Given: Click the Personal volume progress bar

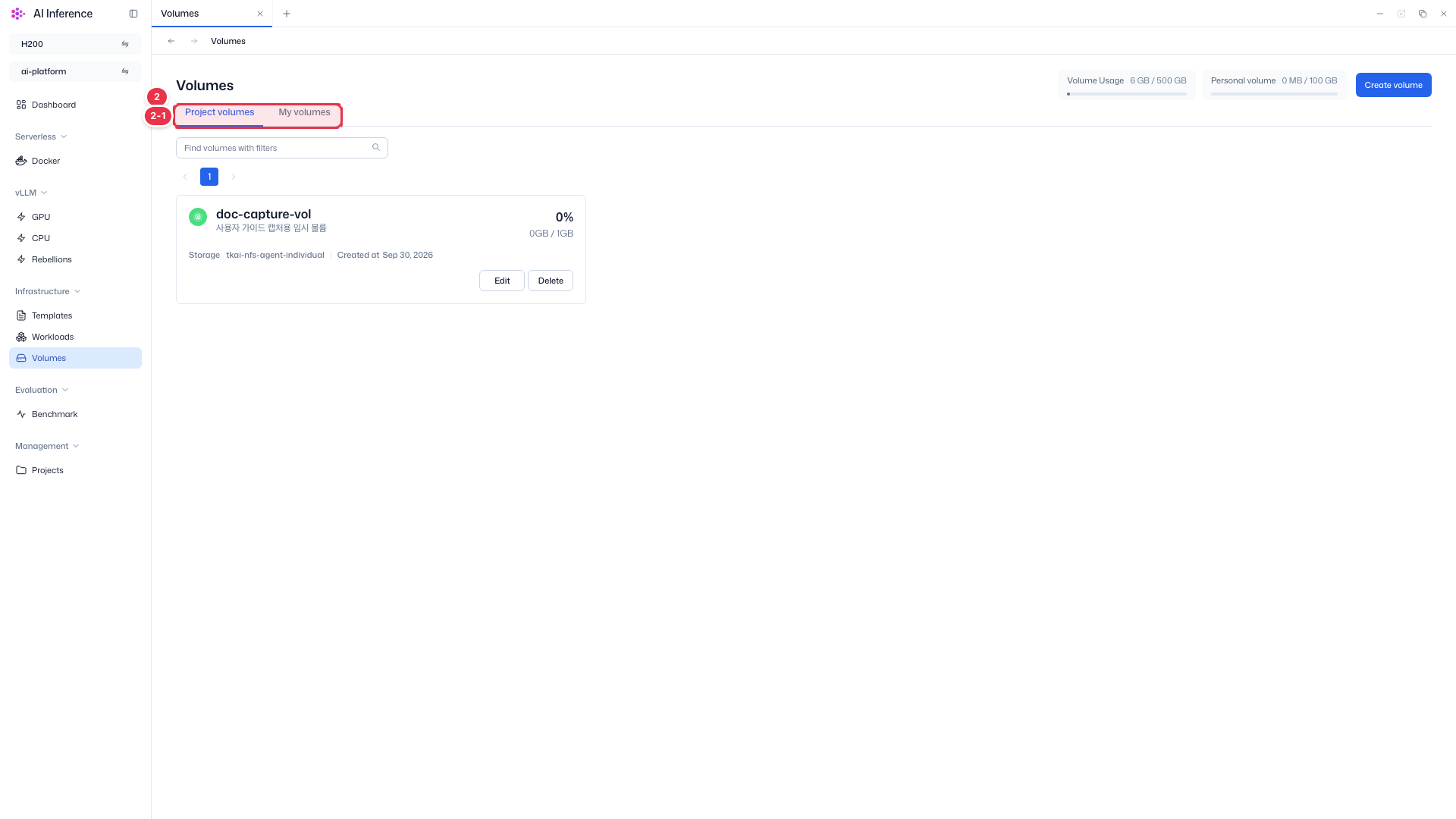Looking at the screenshot, I should tap(1274, 94).
